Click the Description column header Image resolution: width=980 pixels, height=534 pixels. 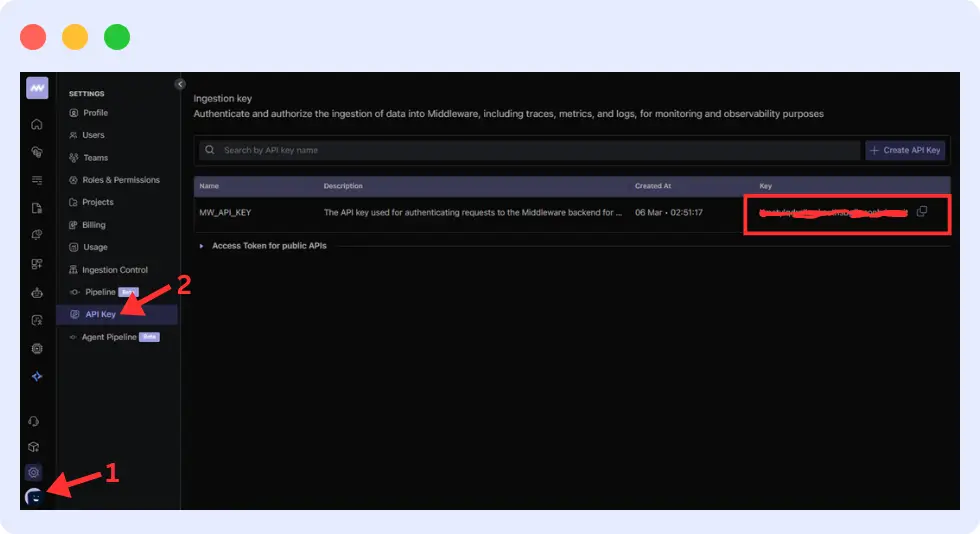(342, 186)
